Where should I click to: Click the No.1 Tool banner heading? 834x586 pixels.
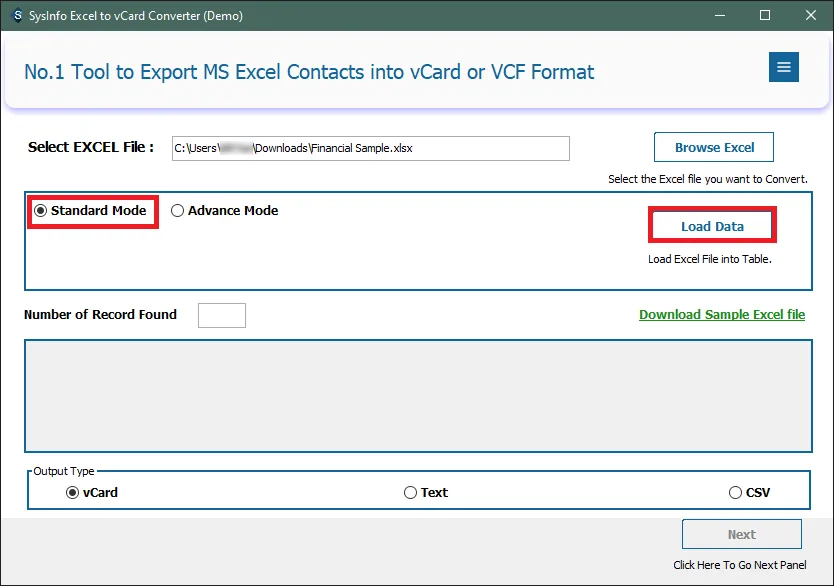(309, 72)
